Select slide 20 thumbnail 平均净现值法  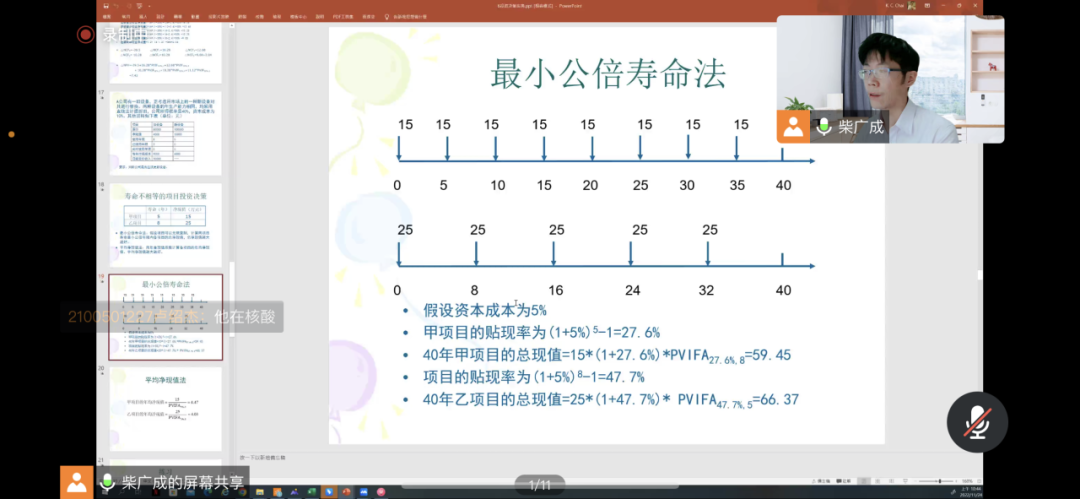165,409
